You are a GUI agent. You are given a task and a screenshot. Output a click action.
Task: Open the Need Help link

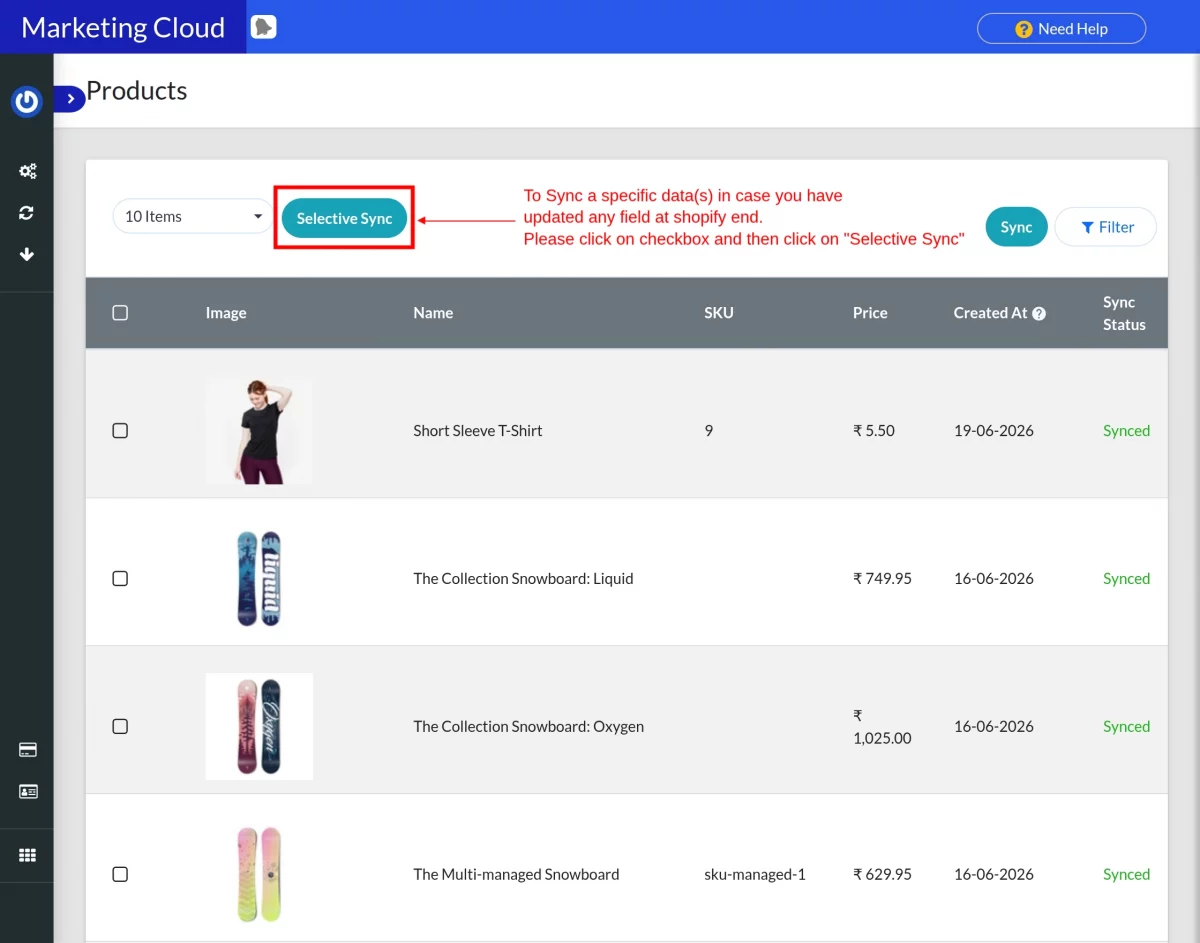tap(1061, 29)
